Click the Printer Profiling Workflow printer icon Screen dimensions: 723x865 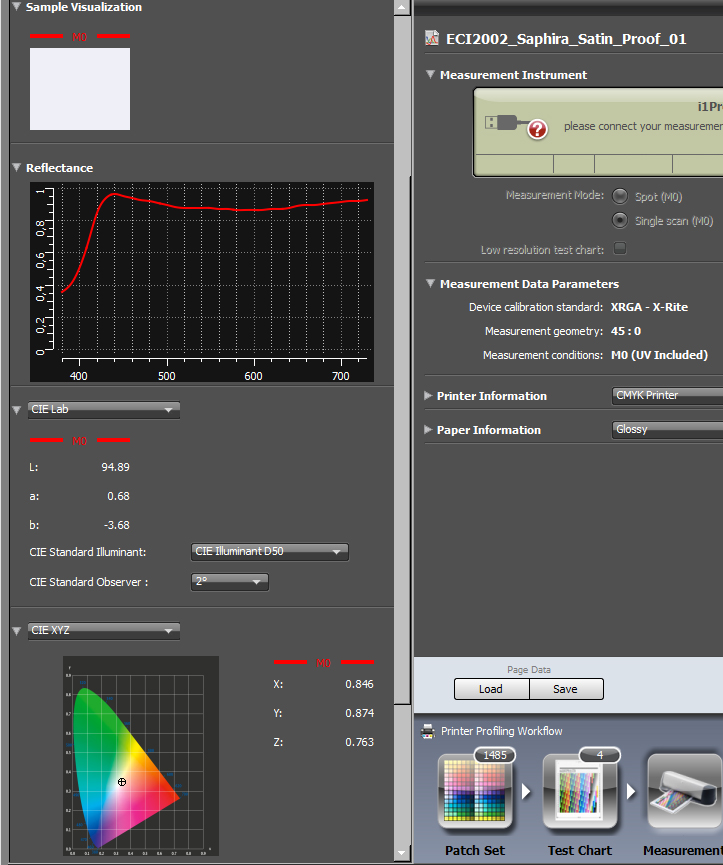coord(428,731)
